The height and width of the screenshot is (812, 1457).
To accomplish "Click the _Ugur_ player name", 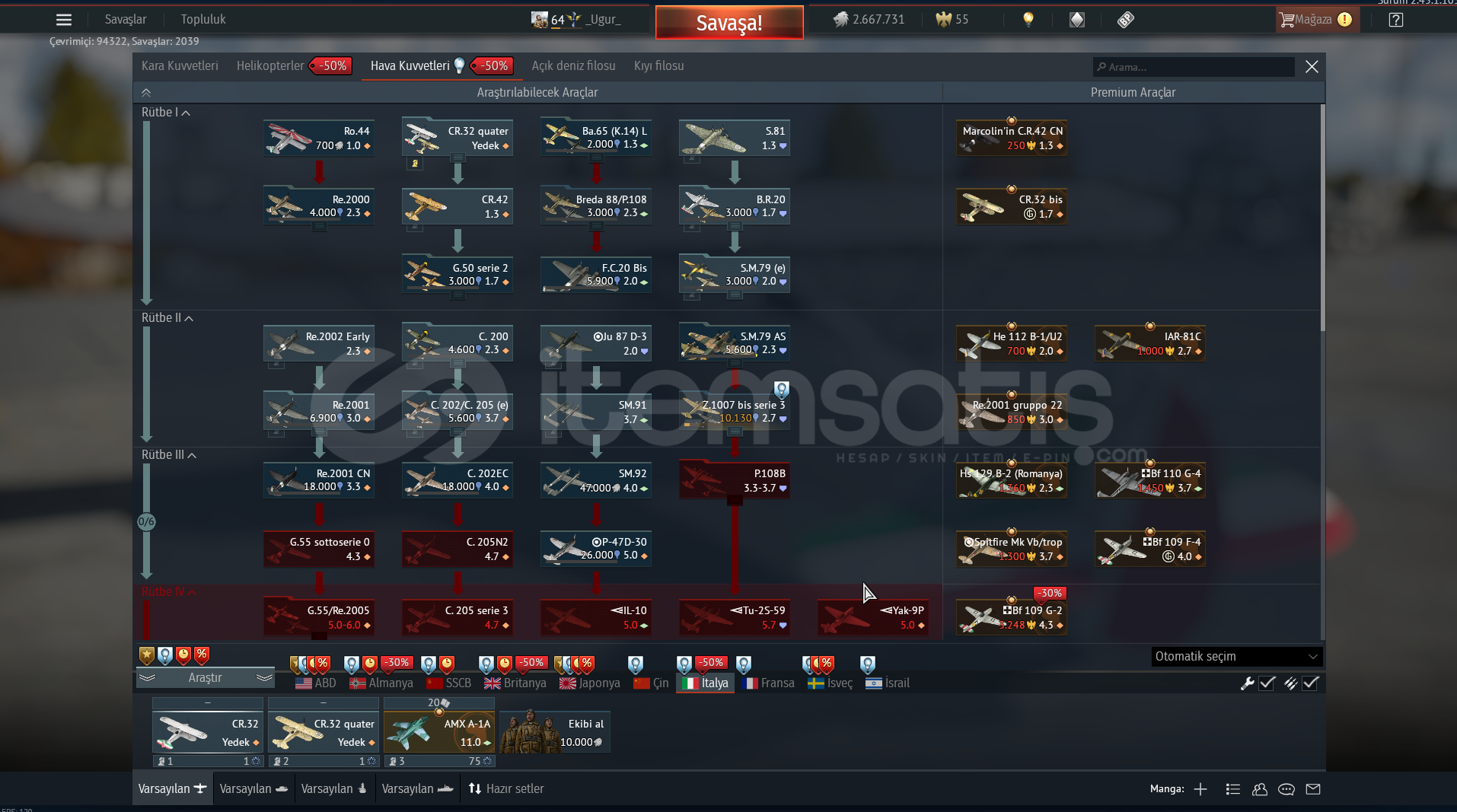I will click(x=603, y=20).
